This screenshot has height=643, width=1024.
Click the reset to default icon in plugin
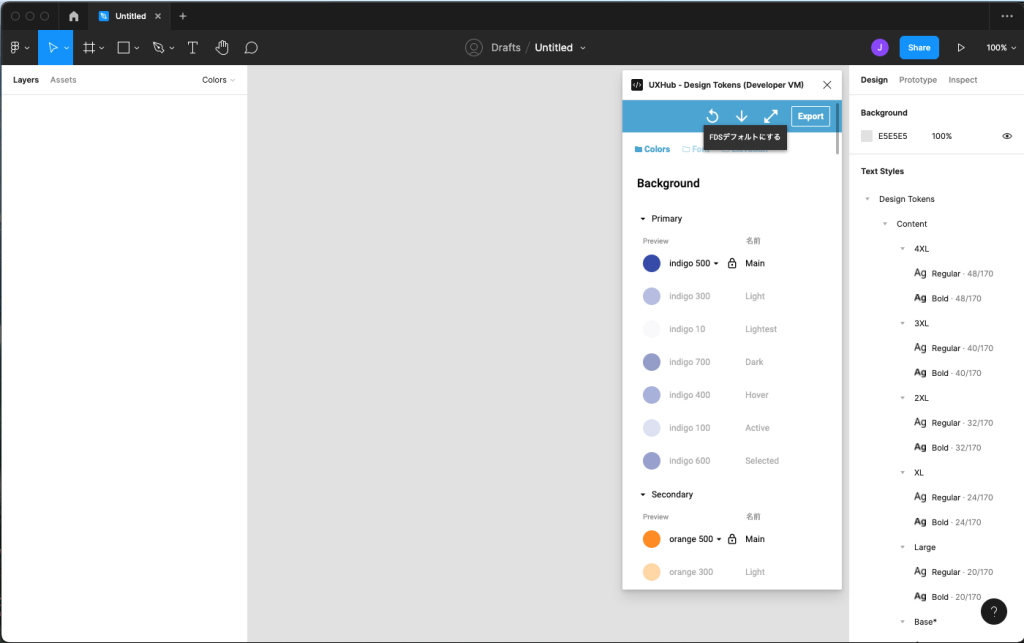coord(712,116)
